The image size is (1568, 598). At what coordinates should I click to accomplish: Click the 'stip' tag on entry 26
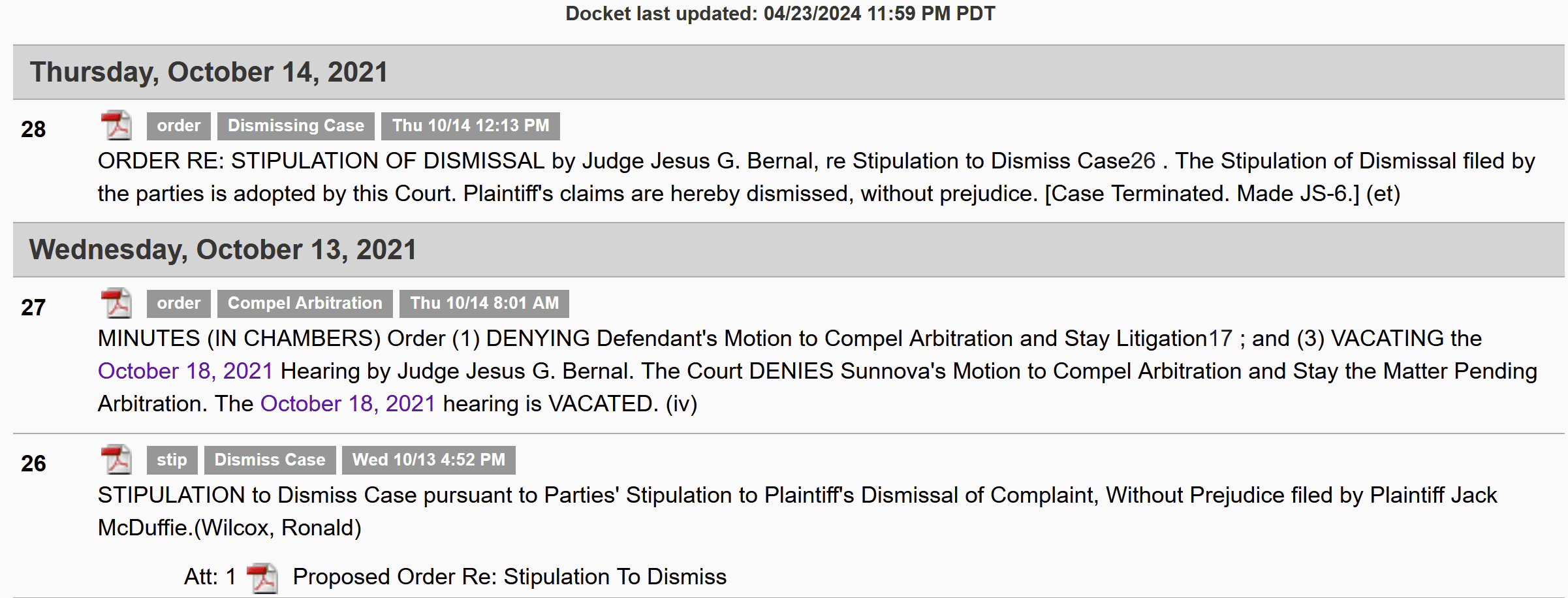point(172,460)
